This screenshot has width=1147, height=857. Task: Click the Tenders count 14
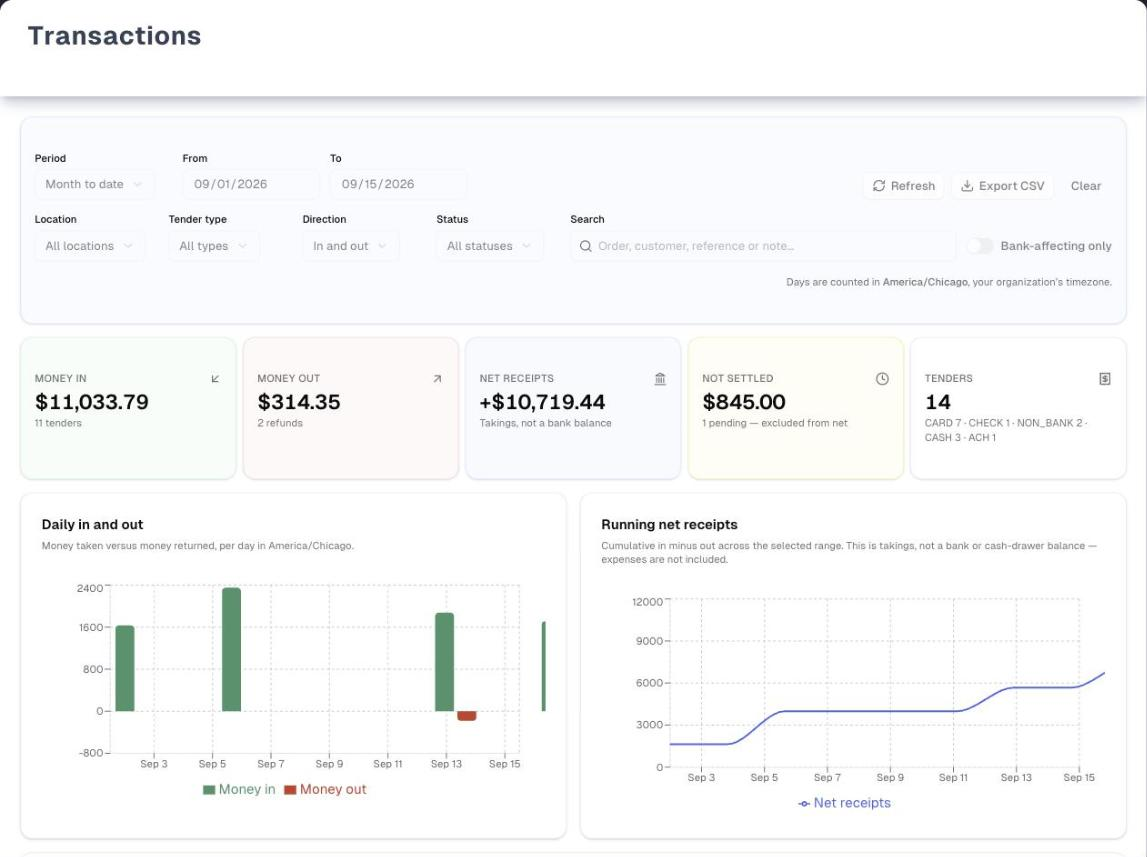tap(937, 401)
